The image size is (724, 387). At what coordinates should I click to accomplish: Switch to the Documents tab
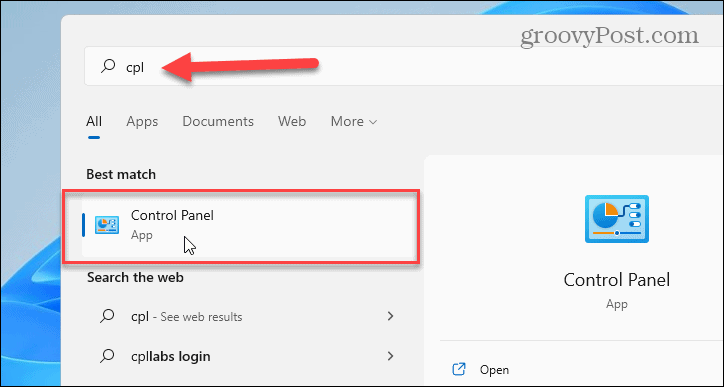[x=218, y=121]
